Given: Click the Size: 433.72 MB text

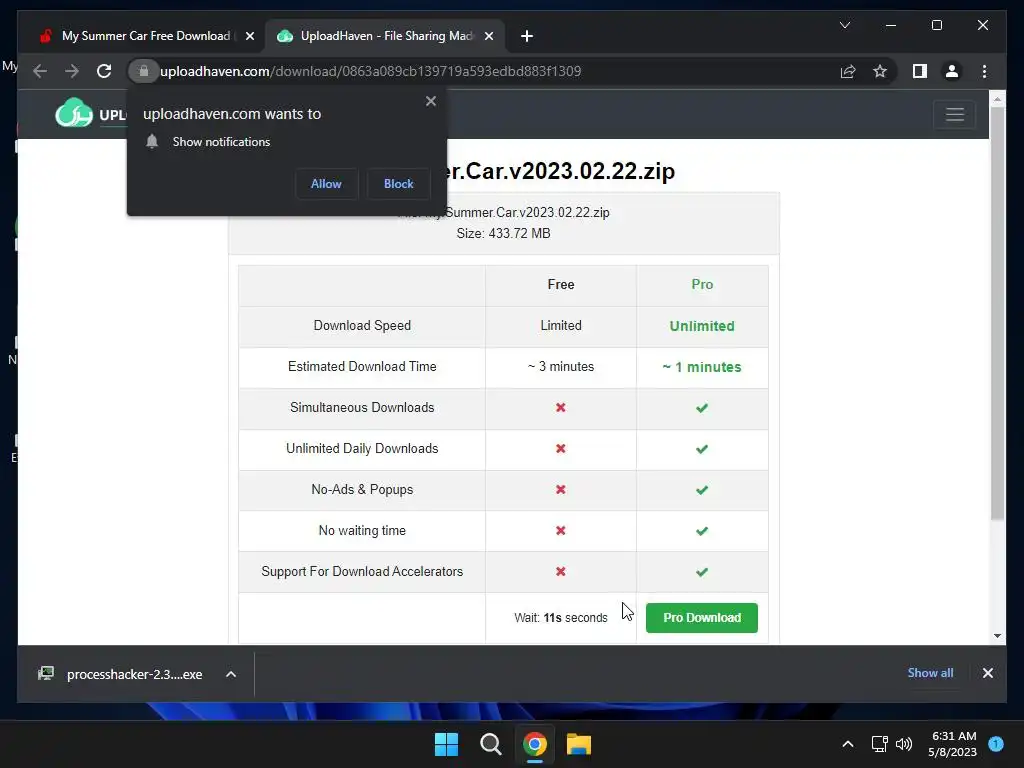Looking at the screenshot, I should tap(504, 233).
